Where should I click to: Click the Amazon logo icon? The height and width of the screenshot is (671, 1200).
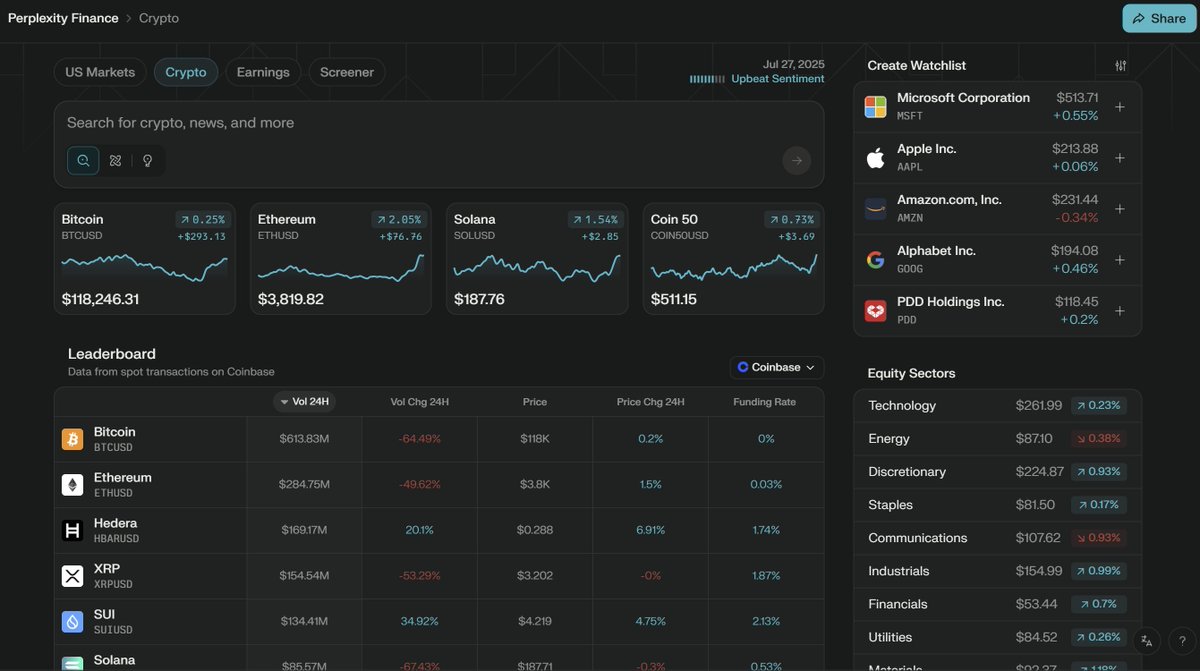[x=875, y=209]
